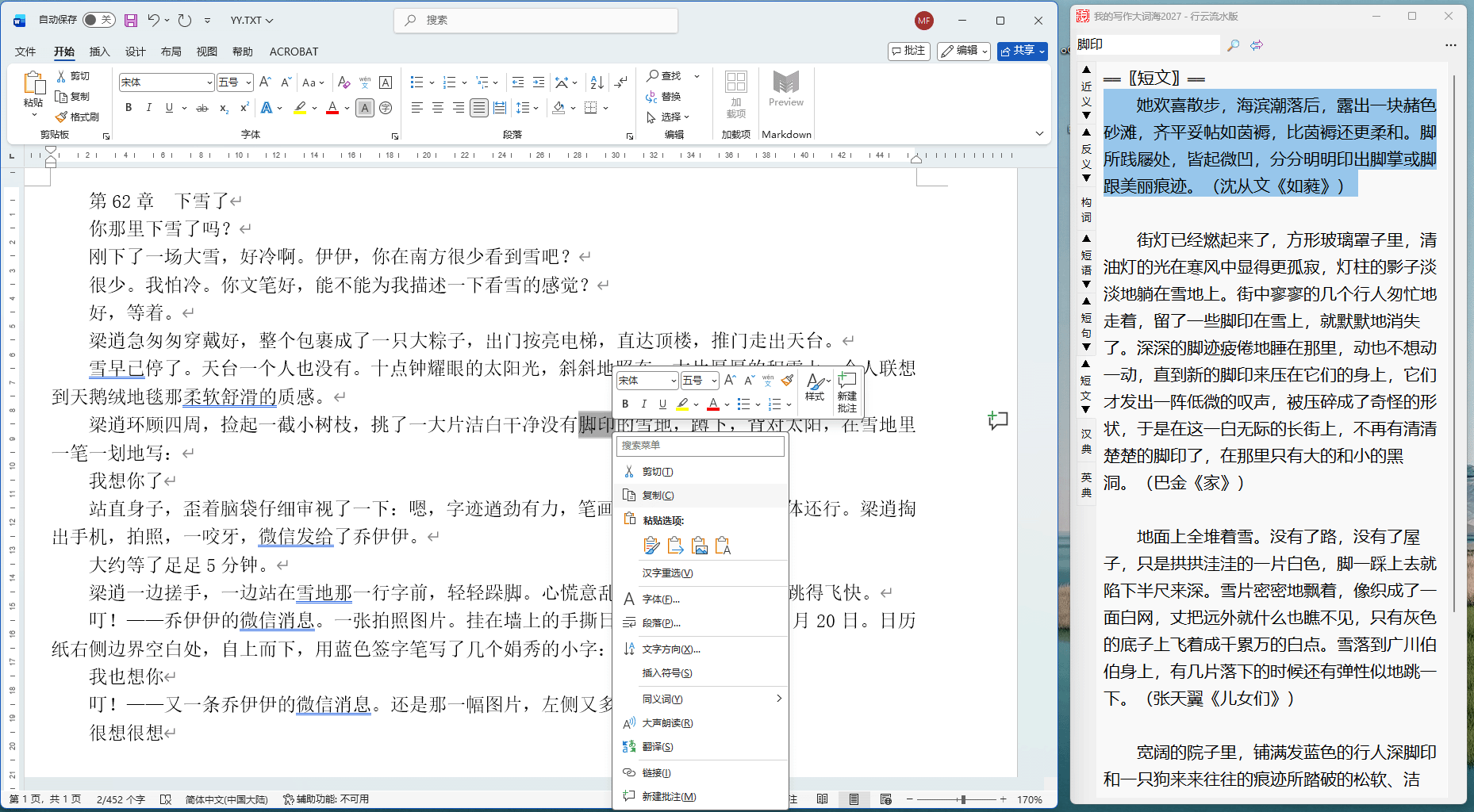
Task: Click the Share (共享) button
Action: 1022,51
